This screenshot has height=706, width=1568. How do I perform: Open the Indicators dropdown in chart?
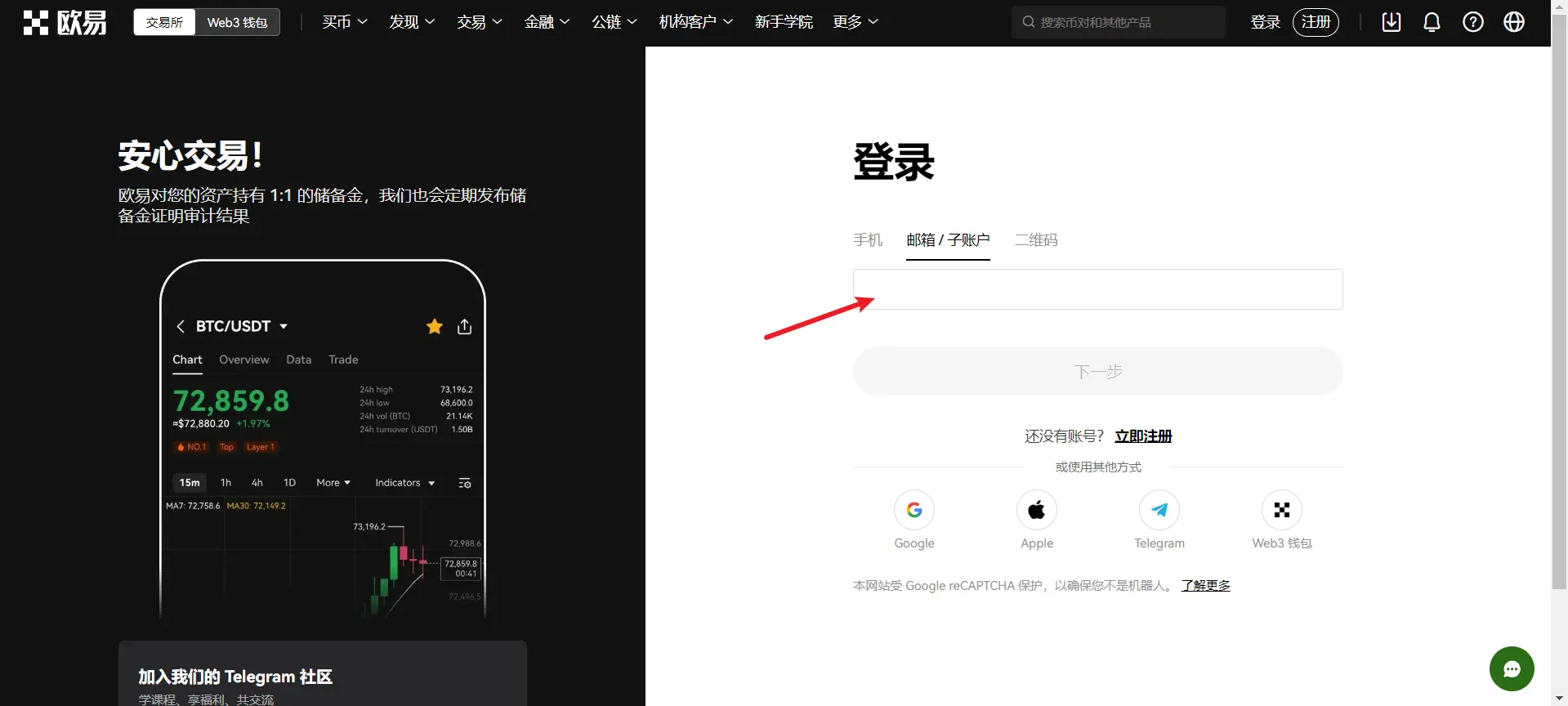[x=404, y=483]
